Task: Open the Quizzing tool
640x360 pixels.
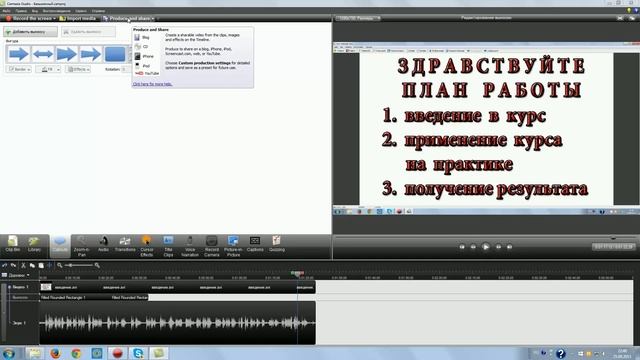Action: tap(277, 245)
